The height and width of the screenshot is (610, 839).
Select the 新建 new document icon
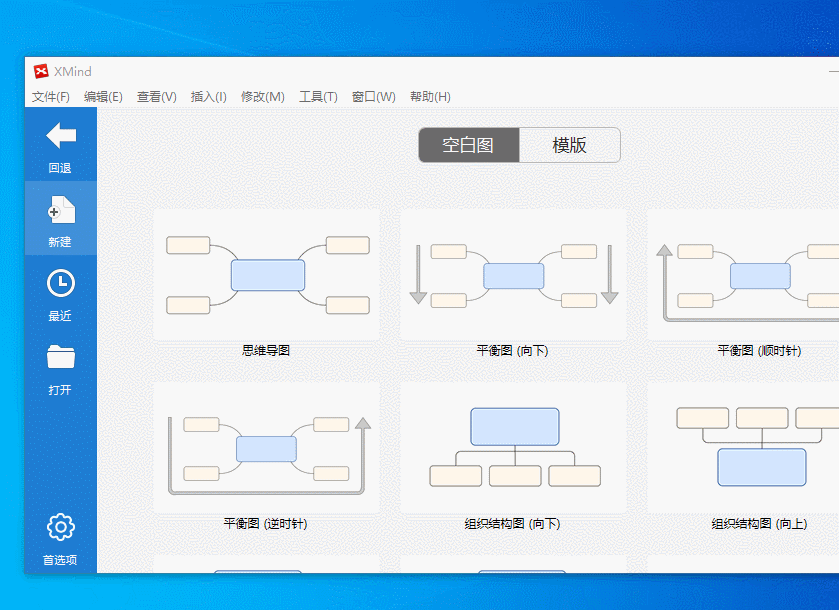[x=61, y=209]
